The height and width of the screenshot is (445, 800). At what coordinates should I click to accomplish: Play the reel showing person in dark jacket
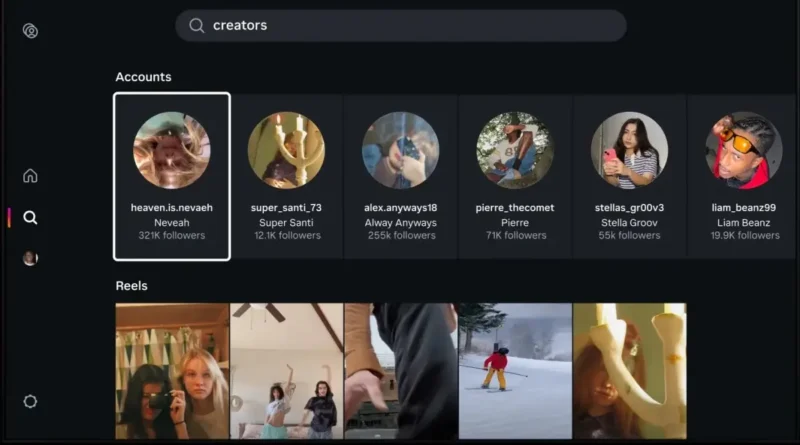[401, 371]
